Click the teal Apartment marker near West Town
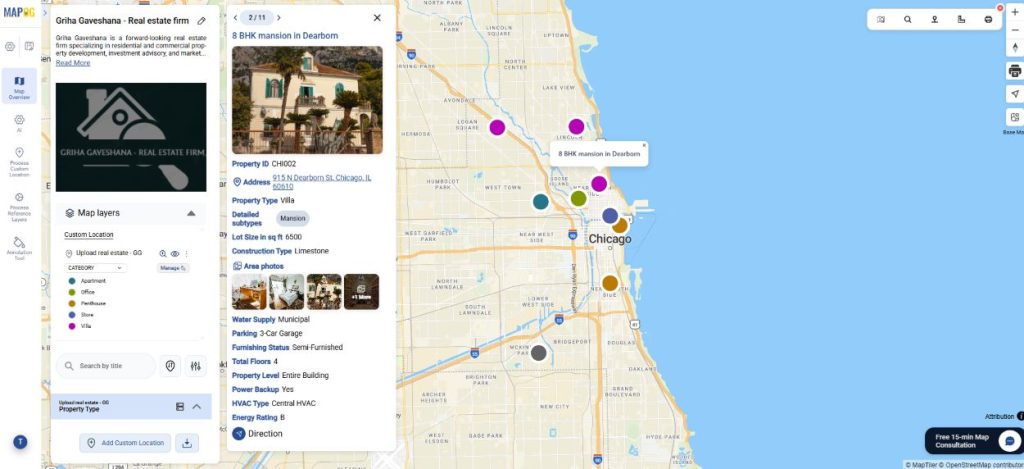The height and width of the screenshot is (469, 1024). (541, 202)
